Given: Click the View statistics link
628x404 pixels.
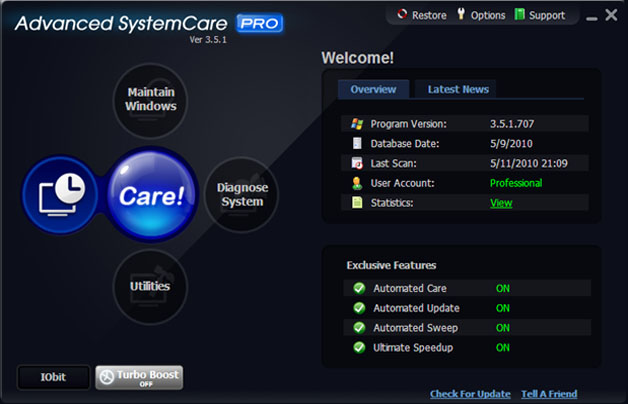Looking at the screenshot, I should tap(501, 203).
